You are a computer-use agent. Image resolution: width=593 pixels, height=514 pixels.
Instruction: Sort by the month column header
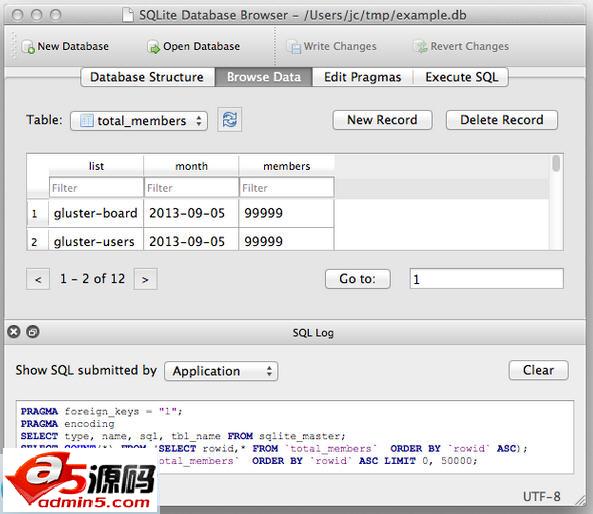pyautogui.click(x=191, y=166)
